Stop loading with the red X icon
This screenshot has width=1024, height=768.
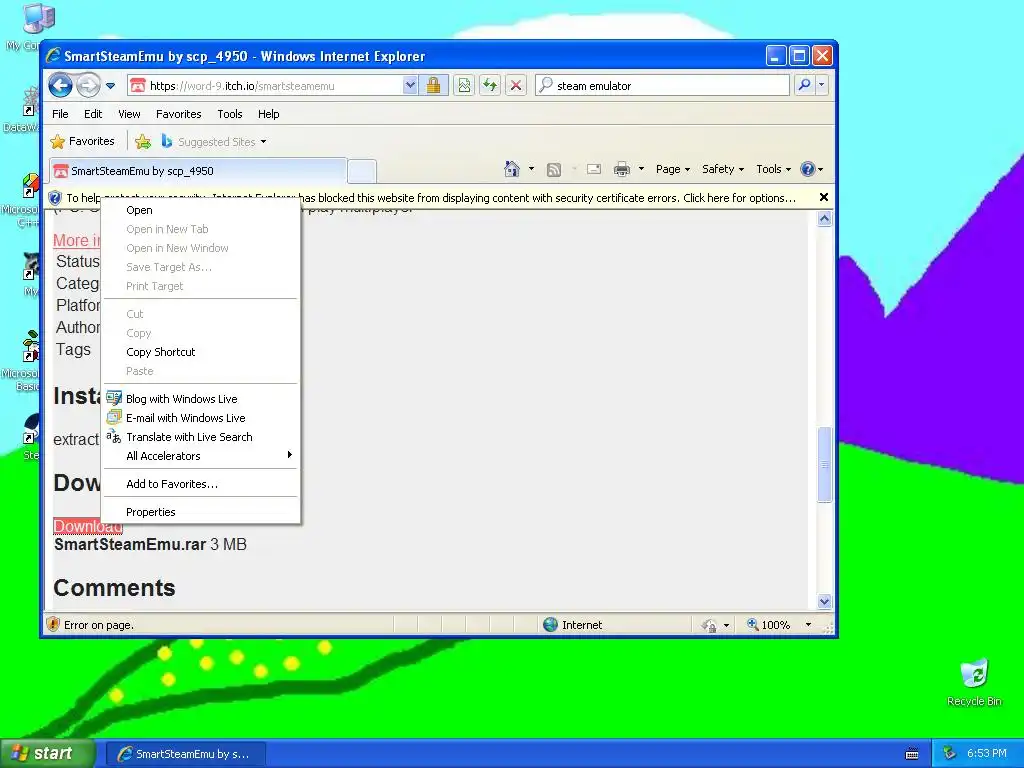click(x=516, y=86)
